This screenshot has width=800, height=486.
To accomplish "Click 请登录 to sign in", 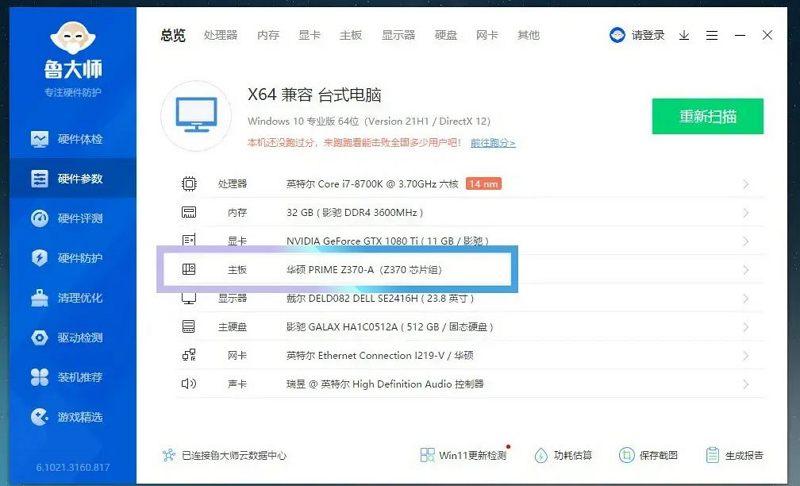I will (648, 35).
